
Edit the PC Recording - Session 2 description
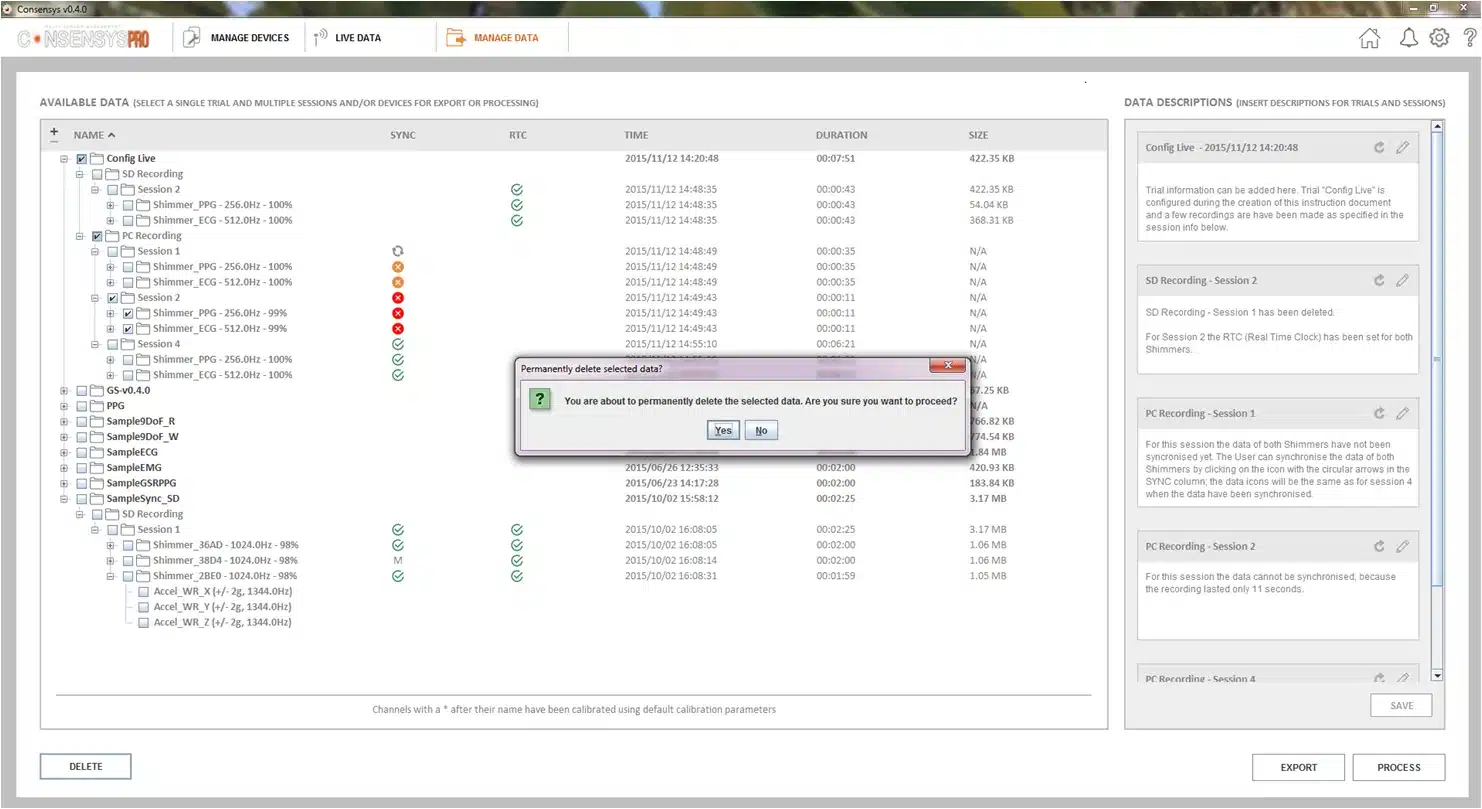(1402, 546)
